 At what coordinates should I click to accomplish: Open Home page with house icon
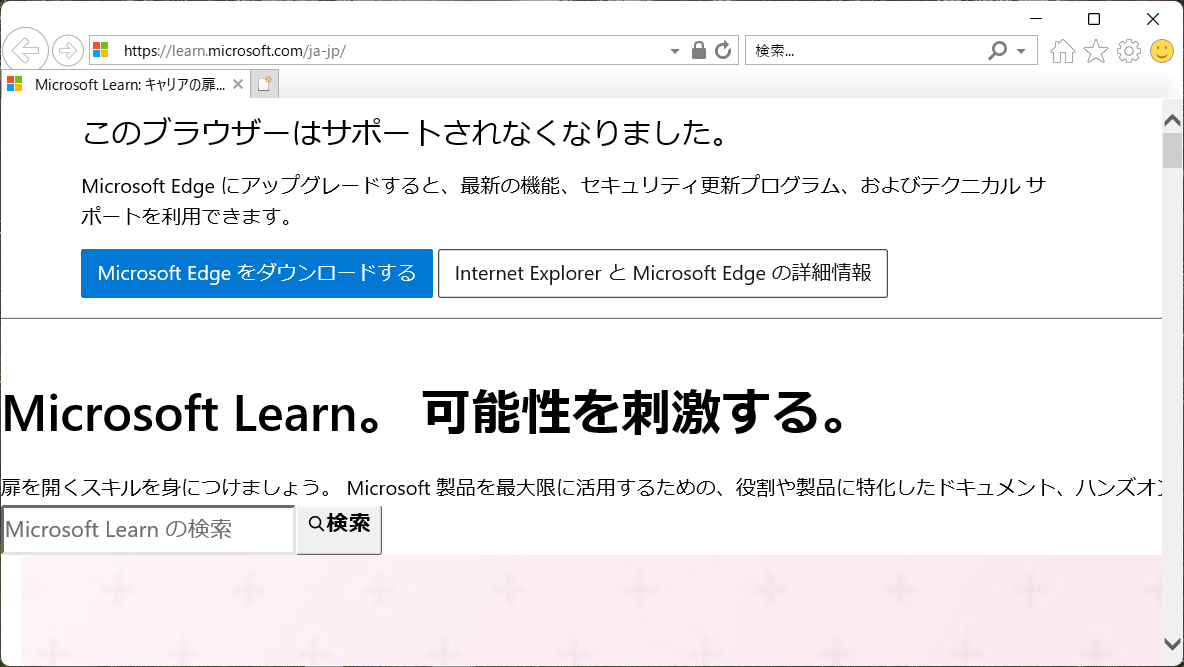point(1061,50)
